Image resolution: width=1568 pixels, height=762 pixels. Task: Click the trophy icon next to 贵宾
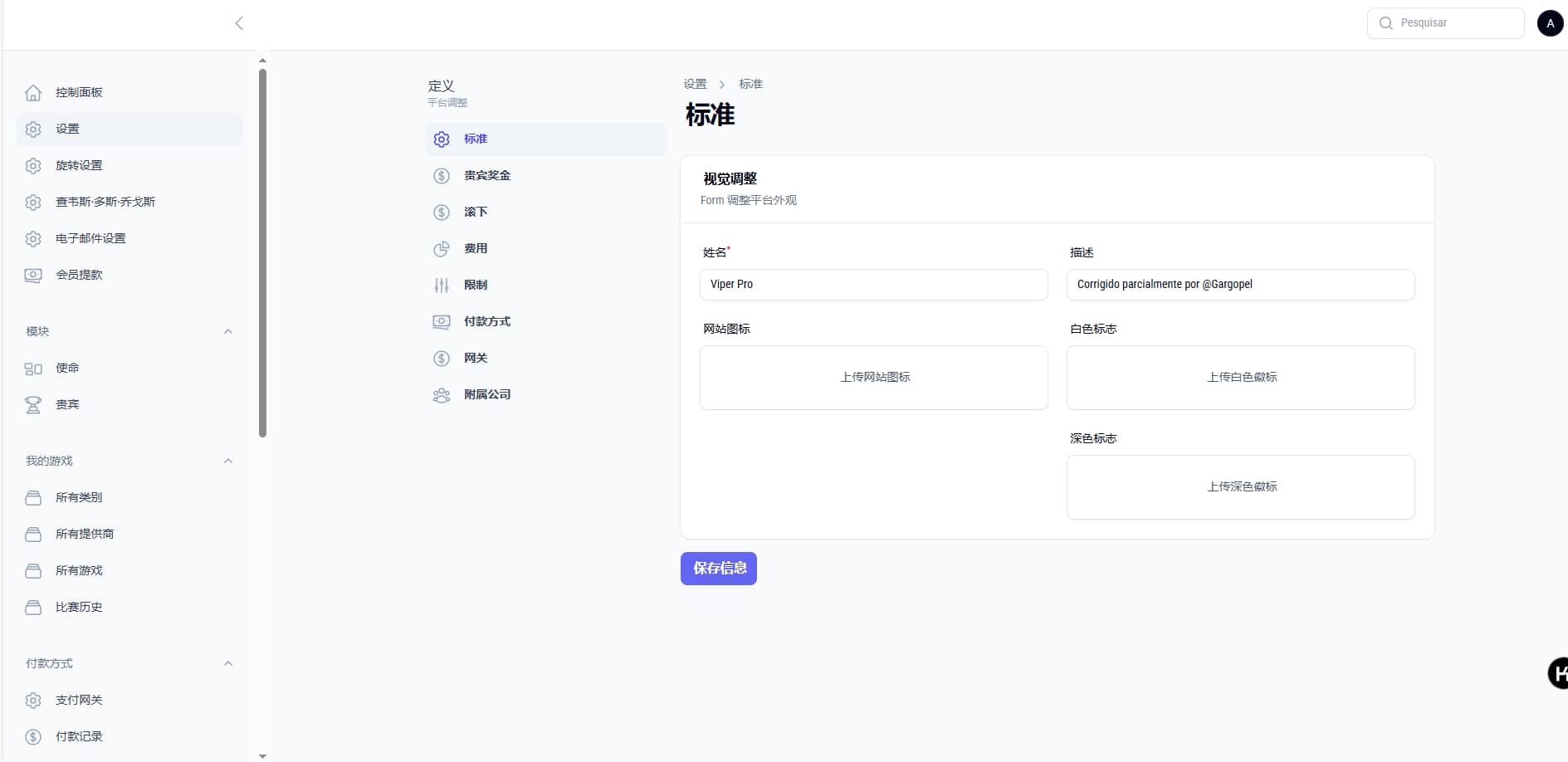click(33, 405)
